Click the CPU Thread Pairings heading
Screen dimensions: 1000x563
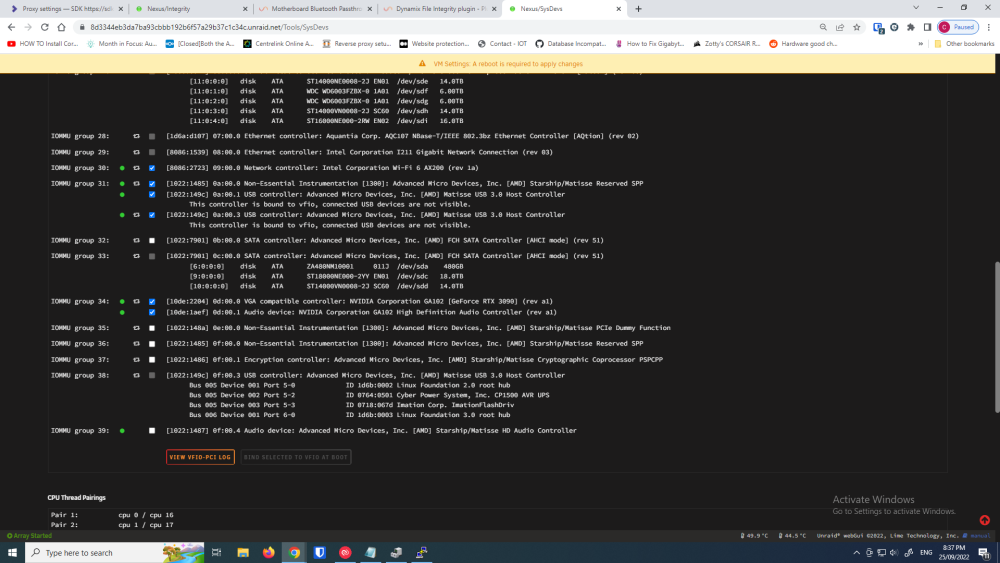(77, 497)
